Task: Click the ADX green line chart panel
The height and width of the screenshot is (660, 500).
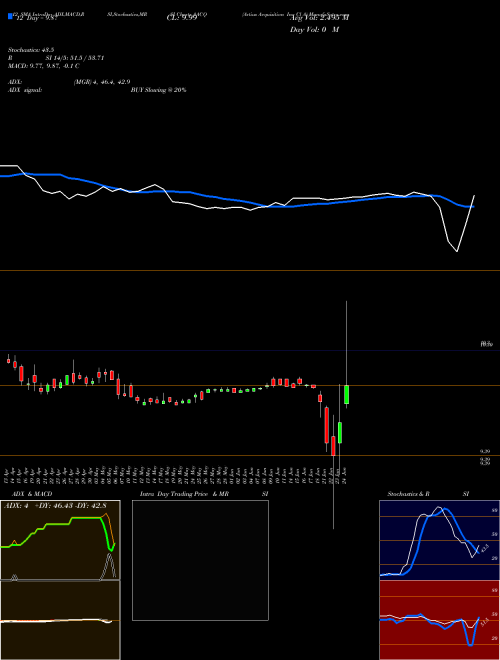Action: pos(60,540)
